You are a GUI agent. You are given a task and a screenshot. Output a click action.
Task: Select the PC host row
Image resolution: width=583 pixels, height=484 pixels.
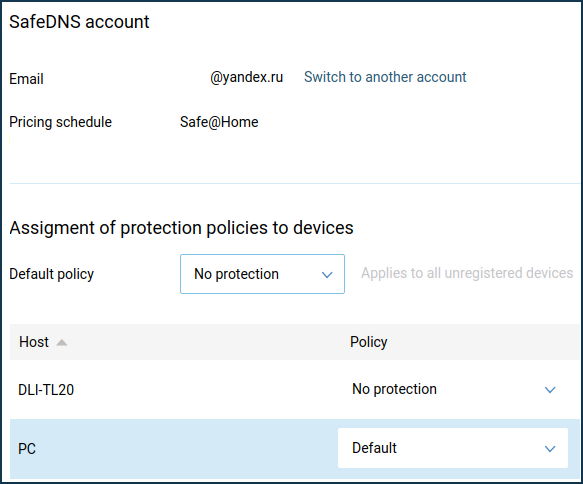tap(294, 449)
